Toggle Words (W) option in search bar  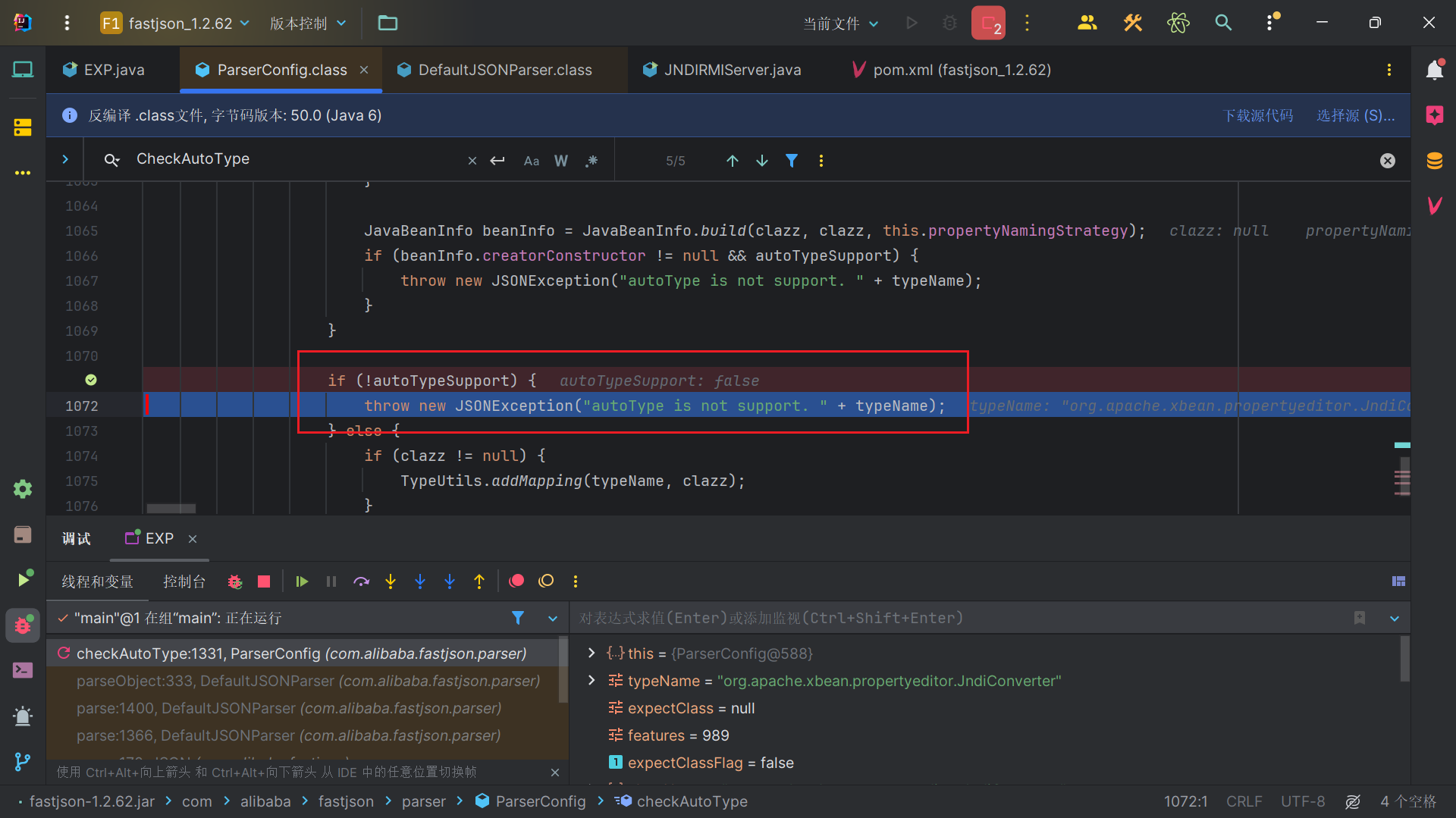click(561, 161)
